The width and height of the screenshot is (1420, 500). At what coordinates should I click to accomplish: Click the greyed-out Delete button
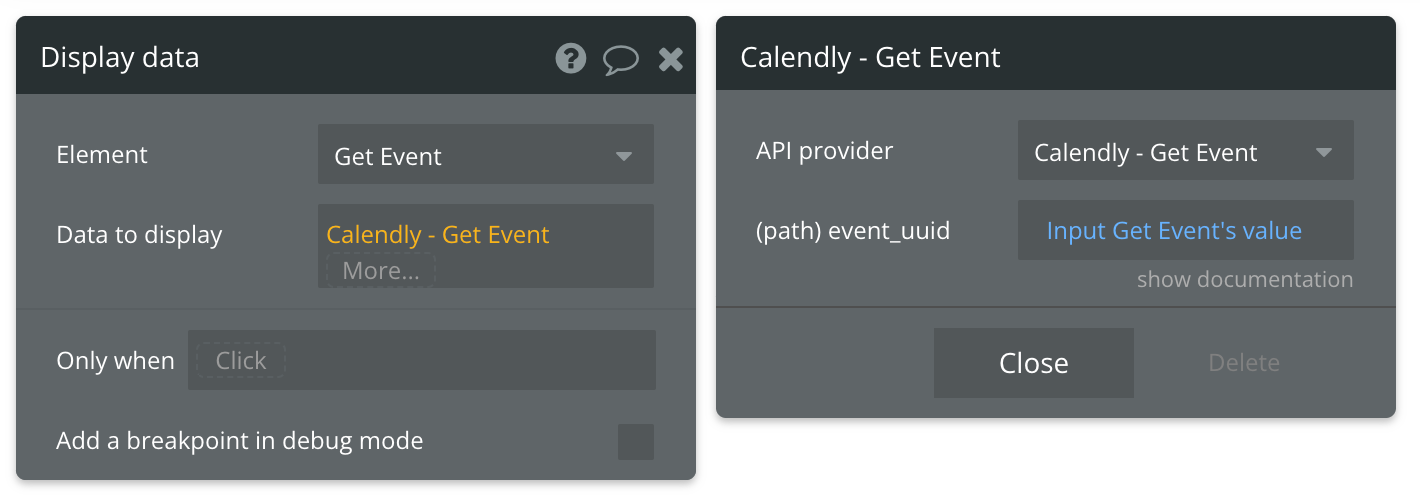1244,362
